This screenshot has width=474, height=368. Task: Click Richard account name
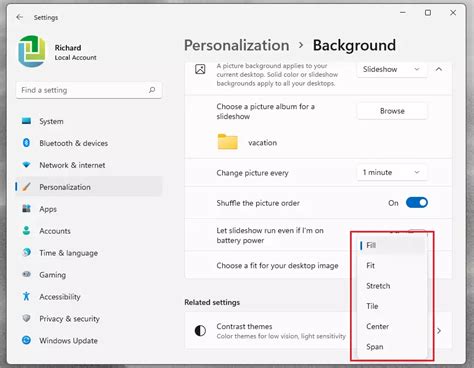pos(68,48)
